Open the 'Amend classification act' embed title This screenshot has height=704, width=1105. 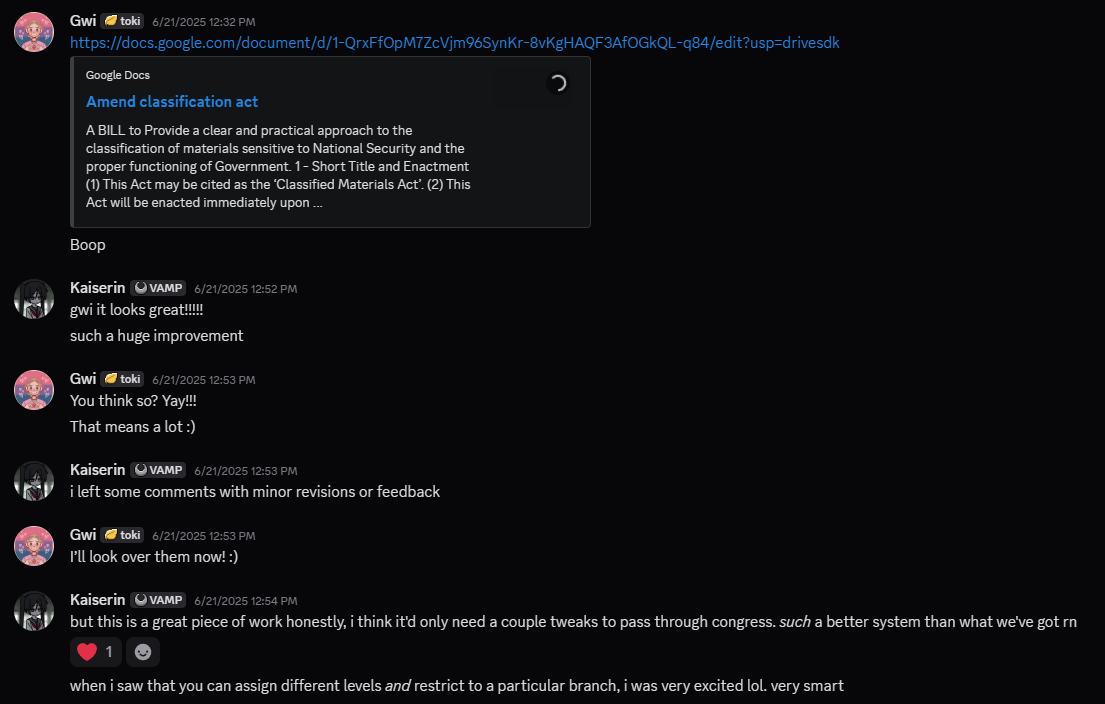pos(172,102)
